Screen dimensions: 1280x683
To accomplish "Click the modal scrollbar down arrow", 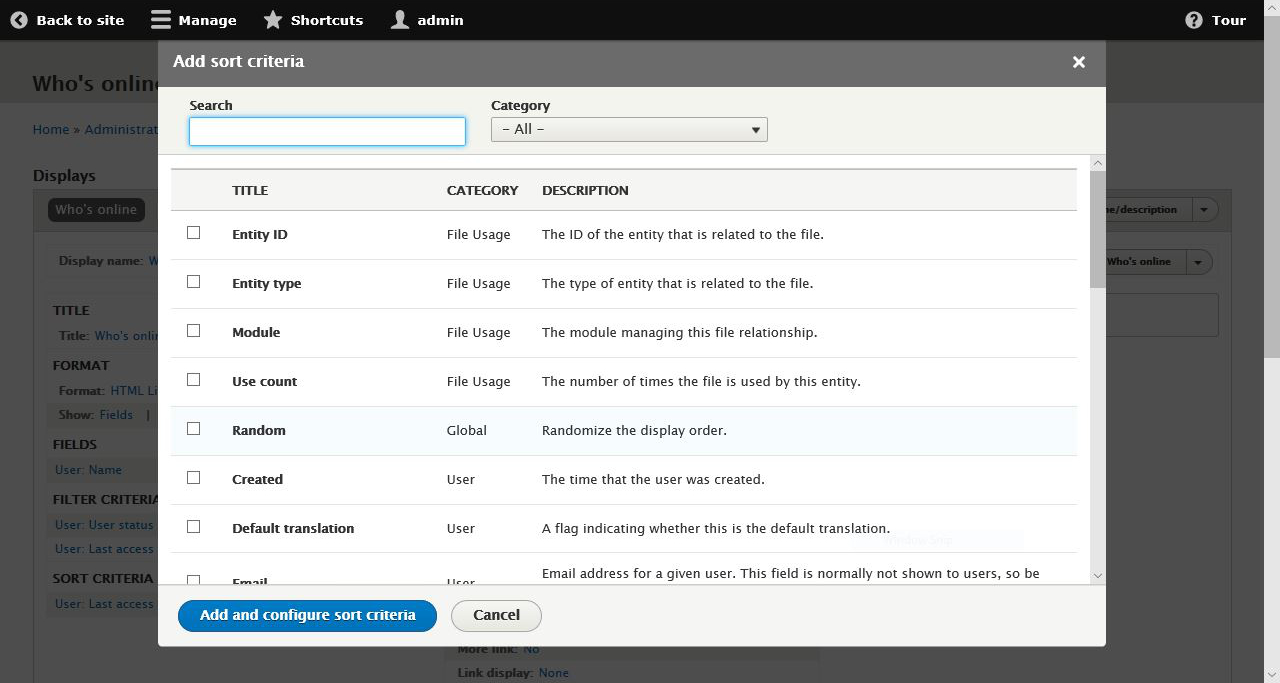I will tap(1097, 575).
